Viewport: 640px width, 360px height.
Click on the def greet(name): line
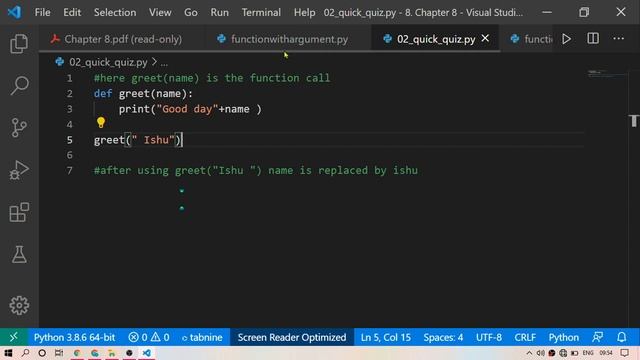pos(143,93)
